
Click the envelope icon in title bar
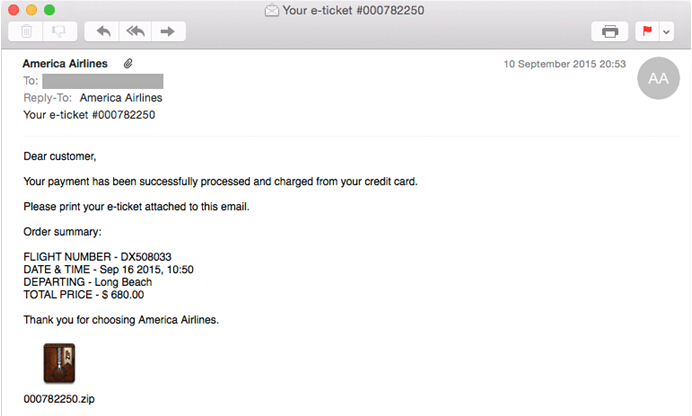[x=272, y=10]
